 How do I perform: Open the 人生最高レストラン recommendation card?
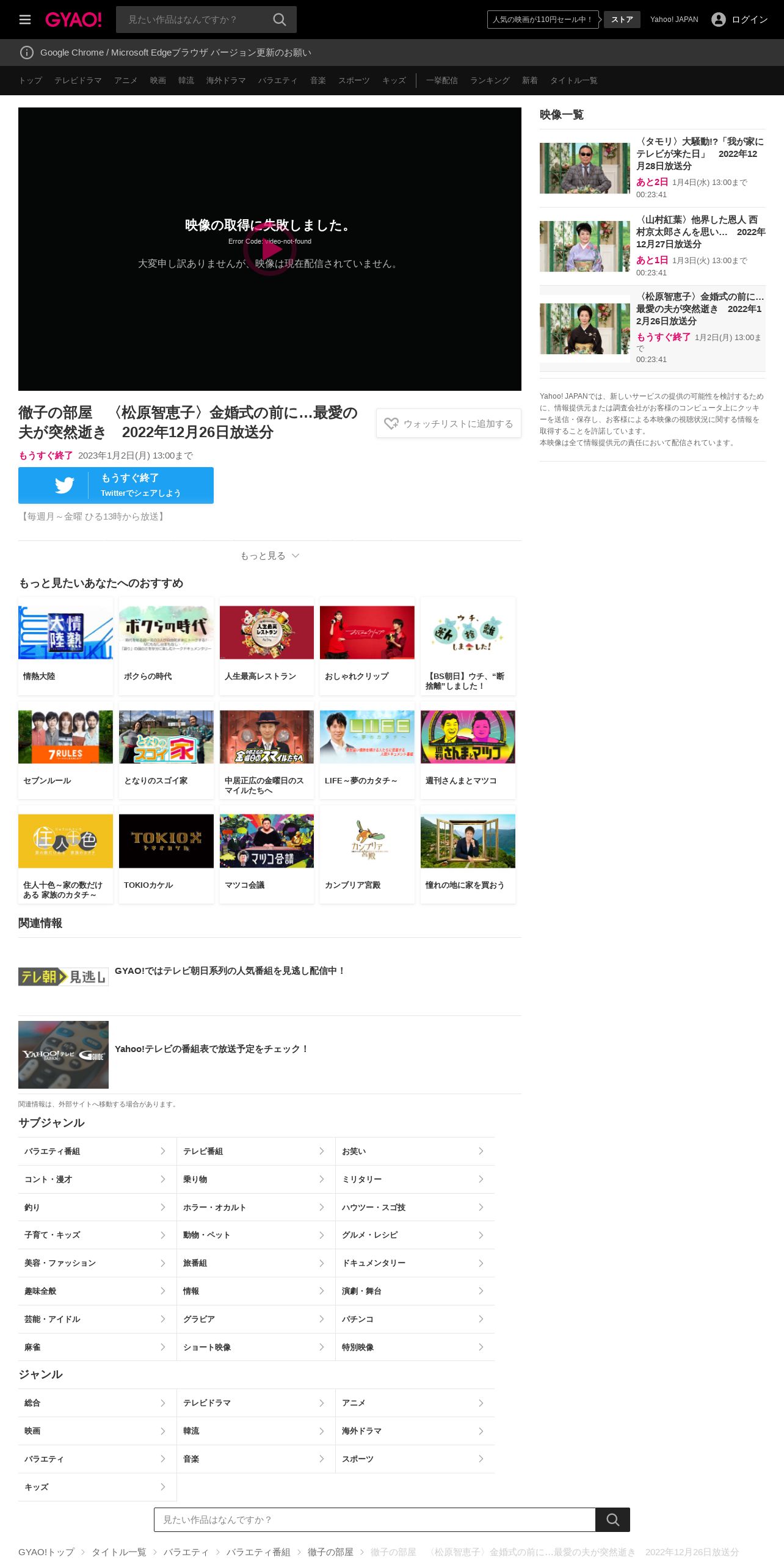267,646
